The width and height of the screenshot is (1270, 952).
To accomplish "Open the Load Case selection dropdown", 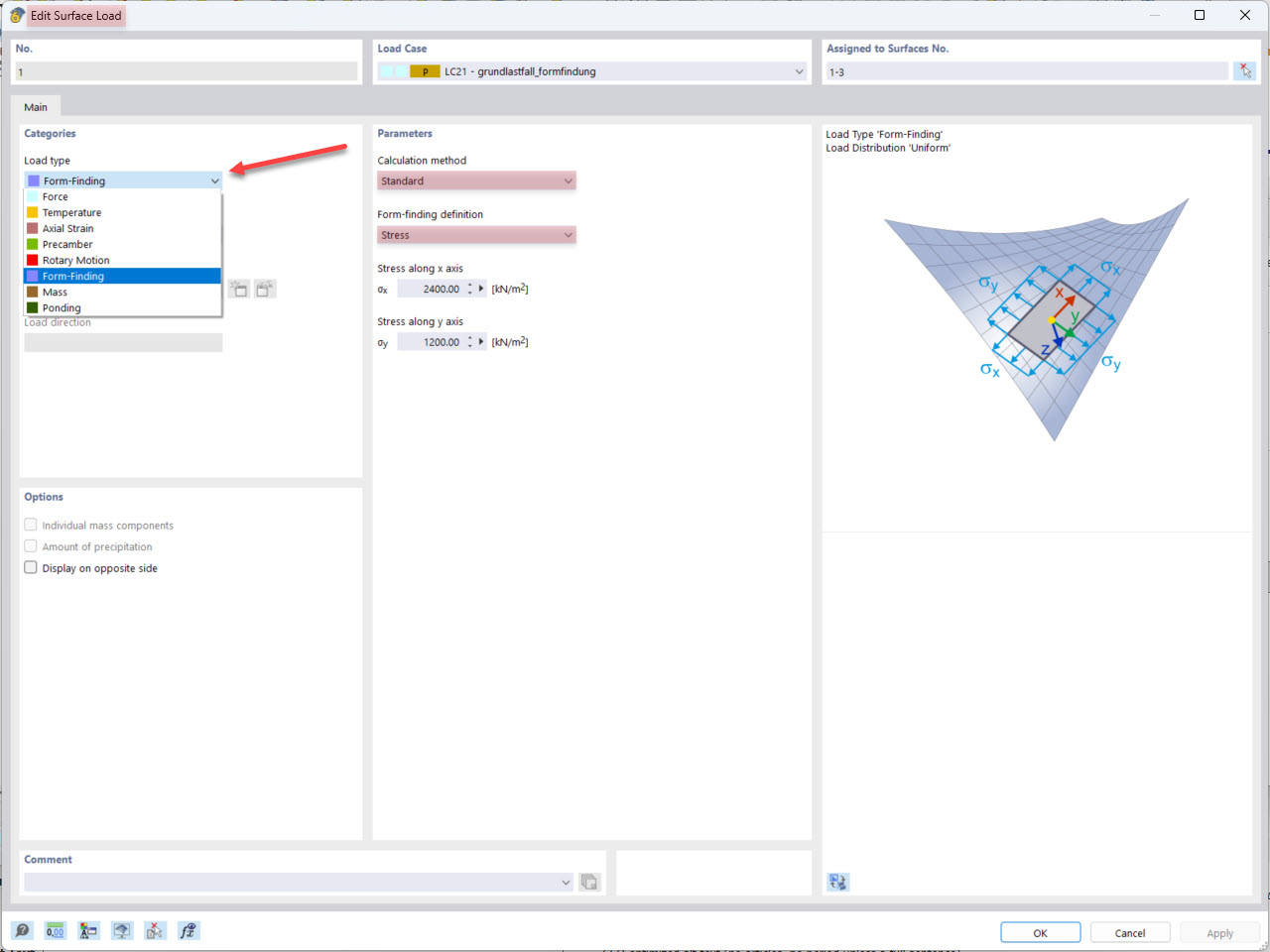I will [x=799, y=70].
